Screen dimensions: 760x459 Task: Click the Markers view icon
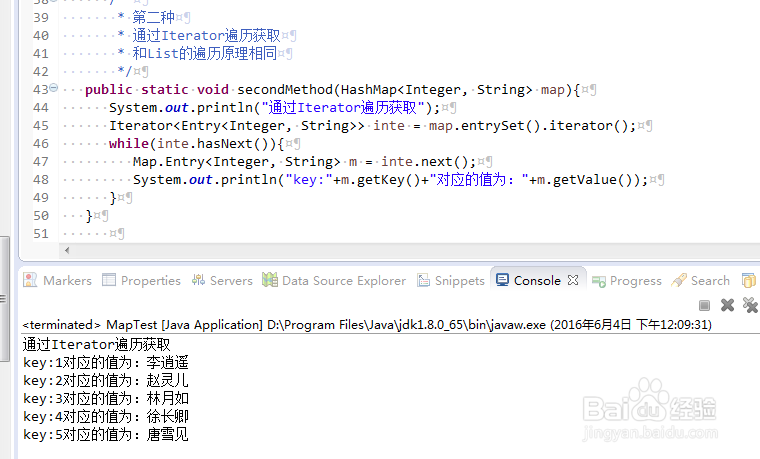pos(30,281)
